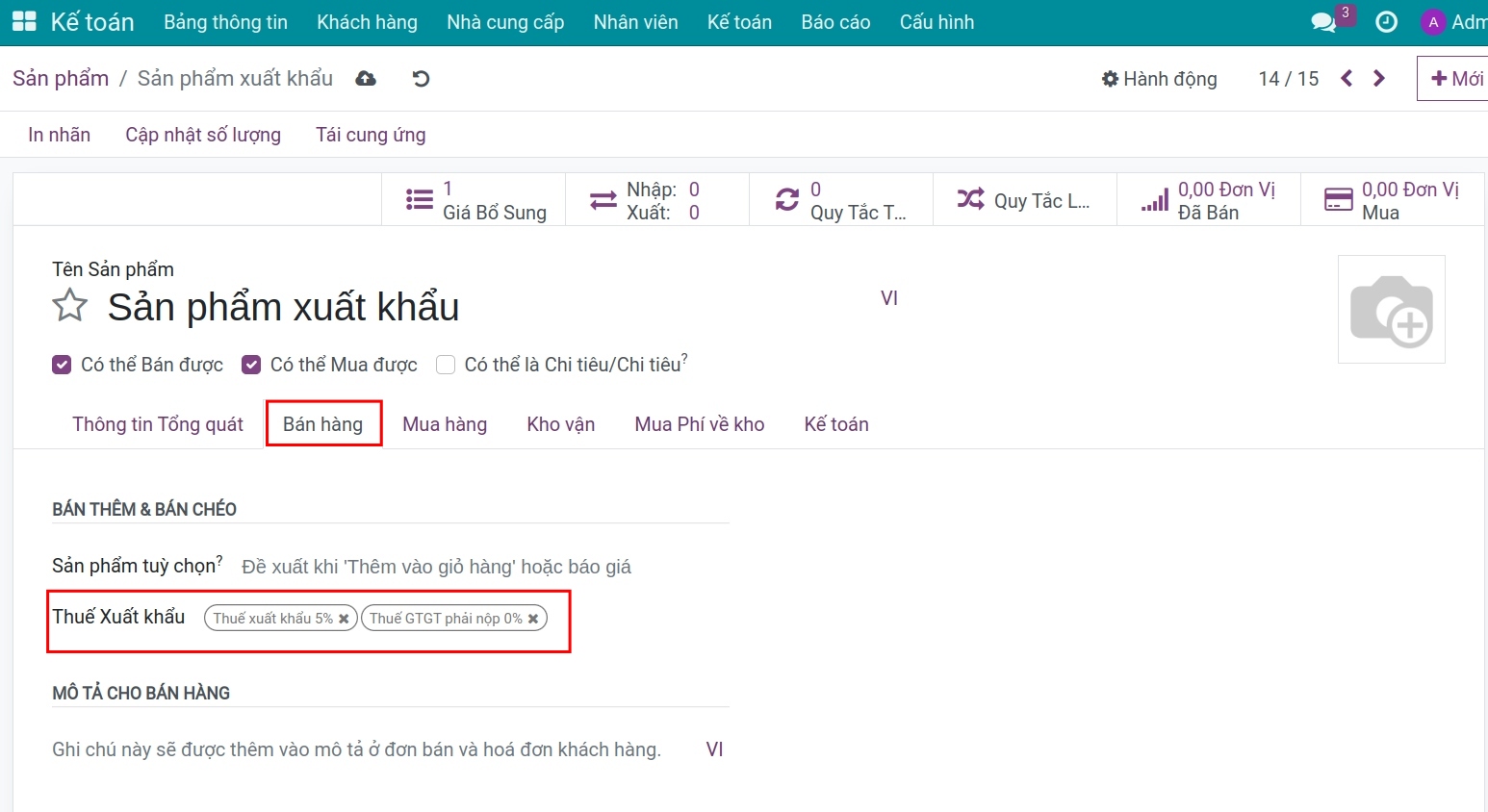Switch to the product Kế toán tab

[836, 424]
